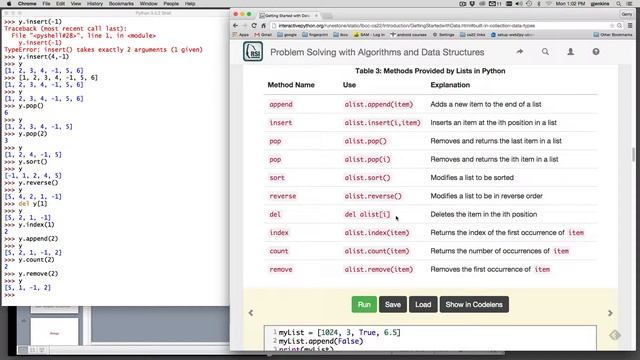This screenshot has height=360, width=640.
Task: Close the Getting Started browser tab
Action: pos(316,16)
